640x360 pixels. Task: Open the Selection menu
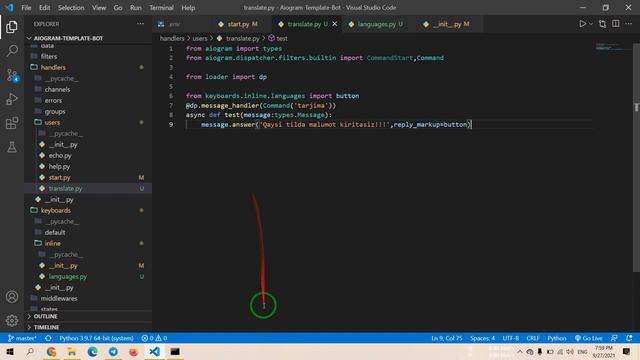point(71,8)
